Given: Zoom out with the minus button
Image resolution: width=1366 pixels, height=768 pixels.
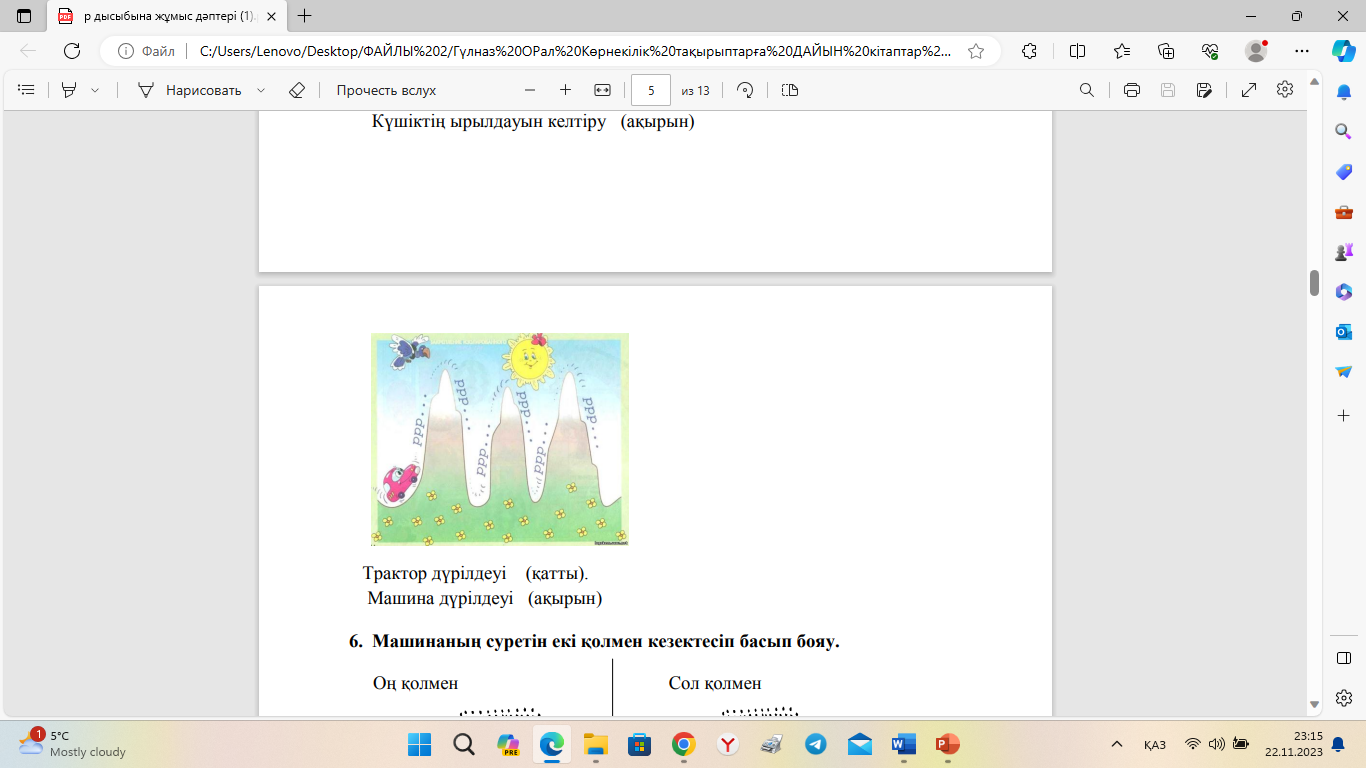Looking at the screenshot, I should pyautogui.click(x=530, y=90).
